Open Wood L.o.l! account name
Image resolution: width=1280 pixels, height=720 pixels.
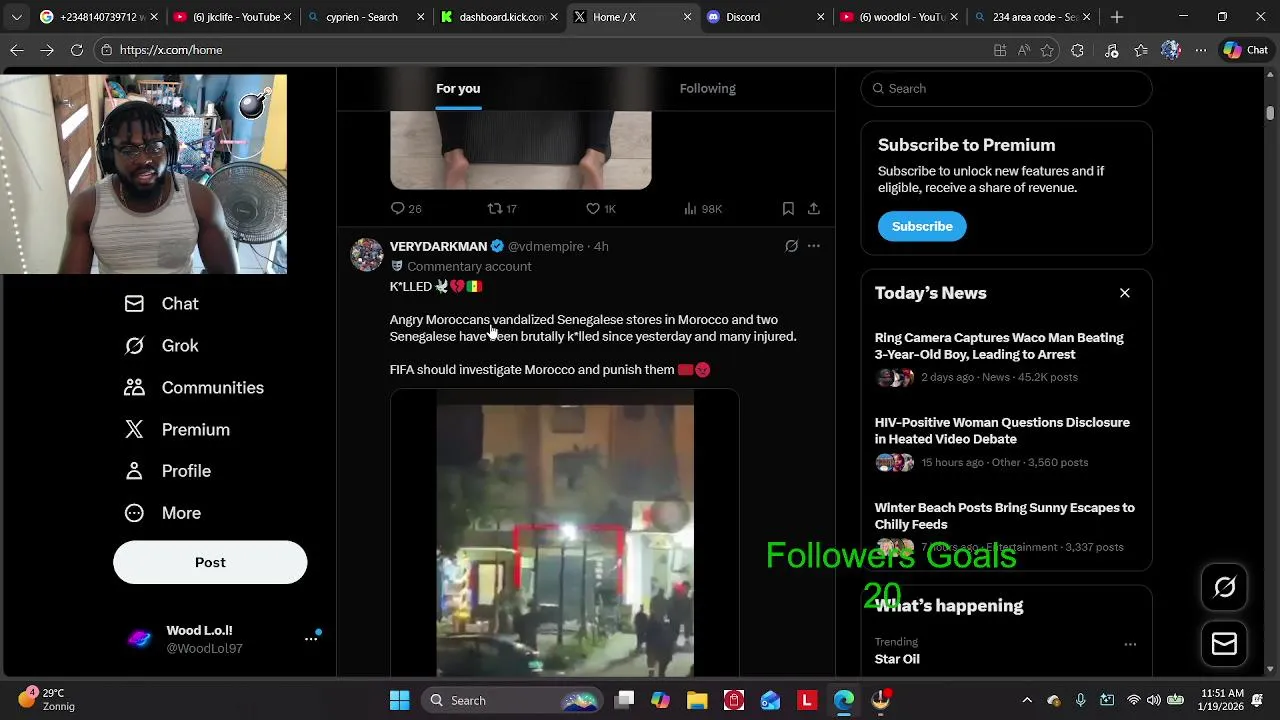point(199,631)
